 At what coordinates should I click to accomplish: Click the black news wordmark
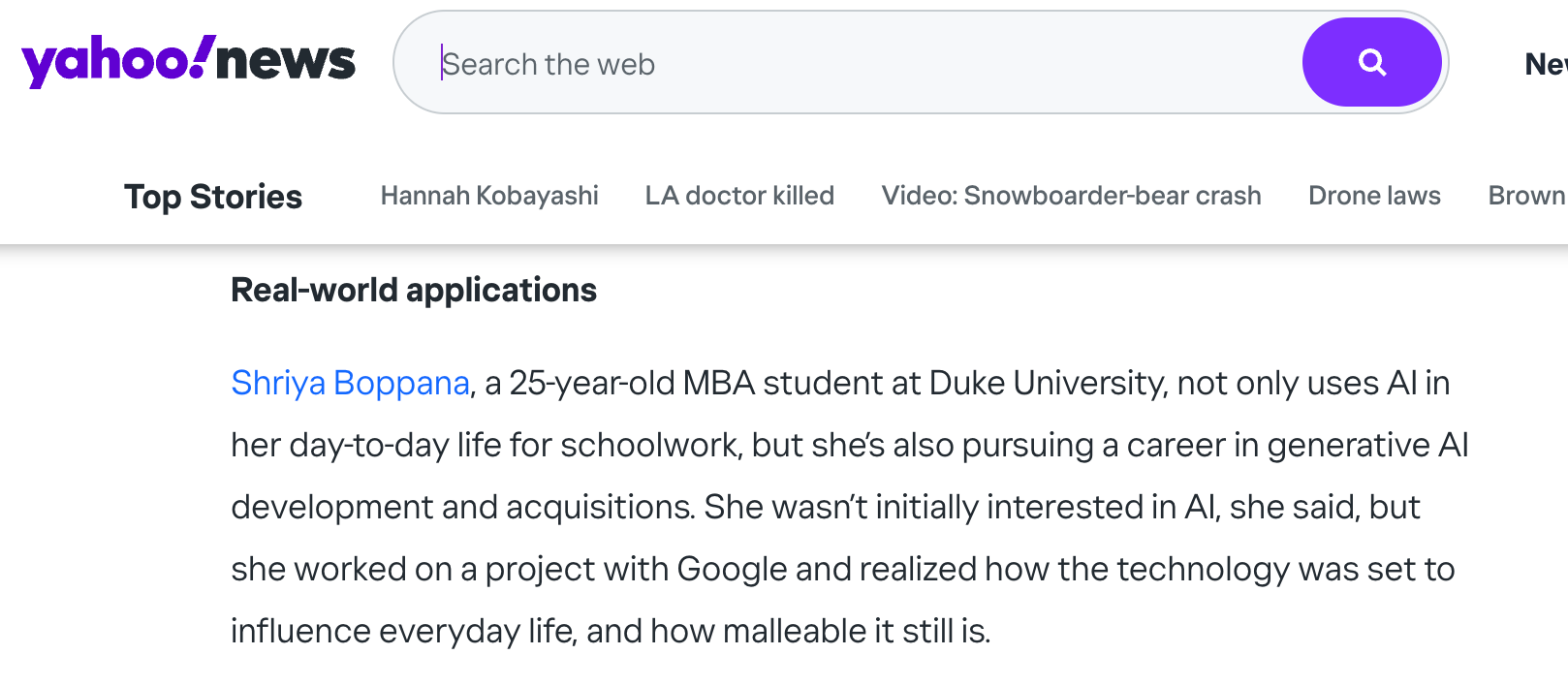(x=286, y=61)
